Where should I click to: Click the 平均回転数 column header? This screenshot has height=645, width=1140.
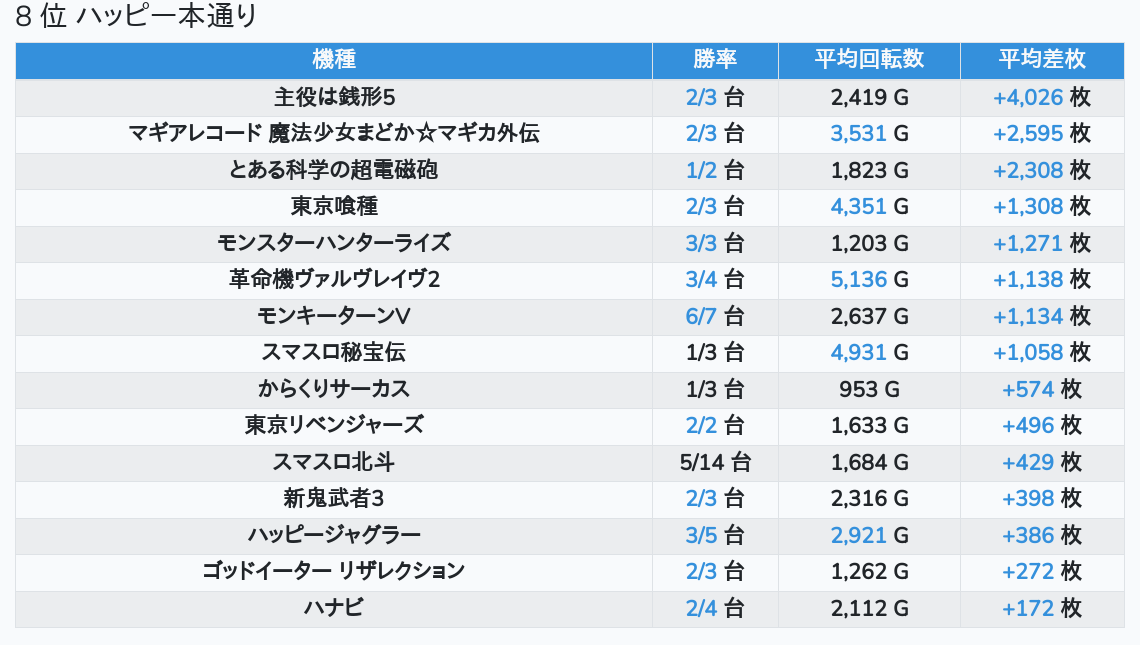(x=869, y=60)
